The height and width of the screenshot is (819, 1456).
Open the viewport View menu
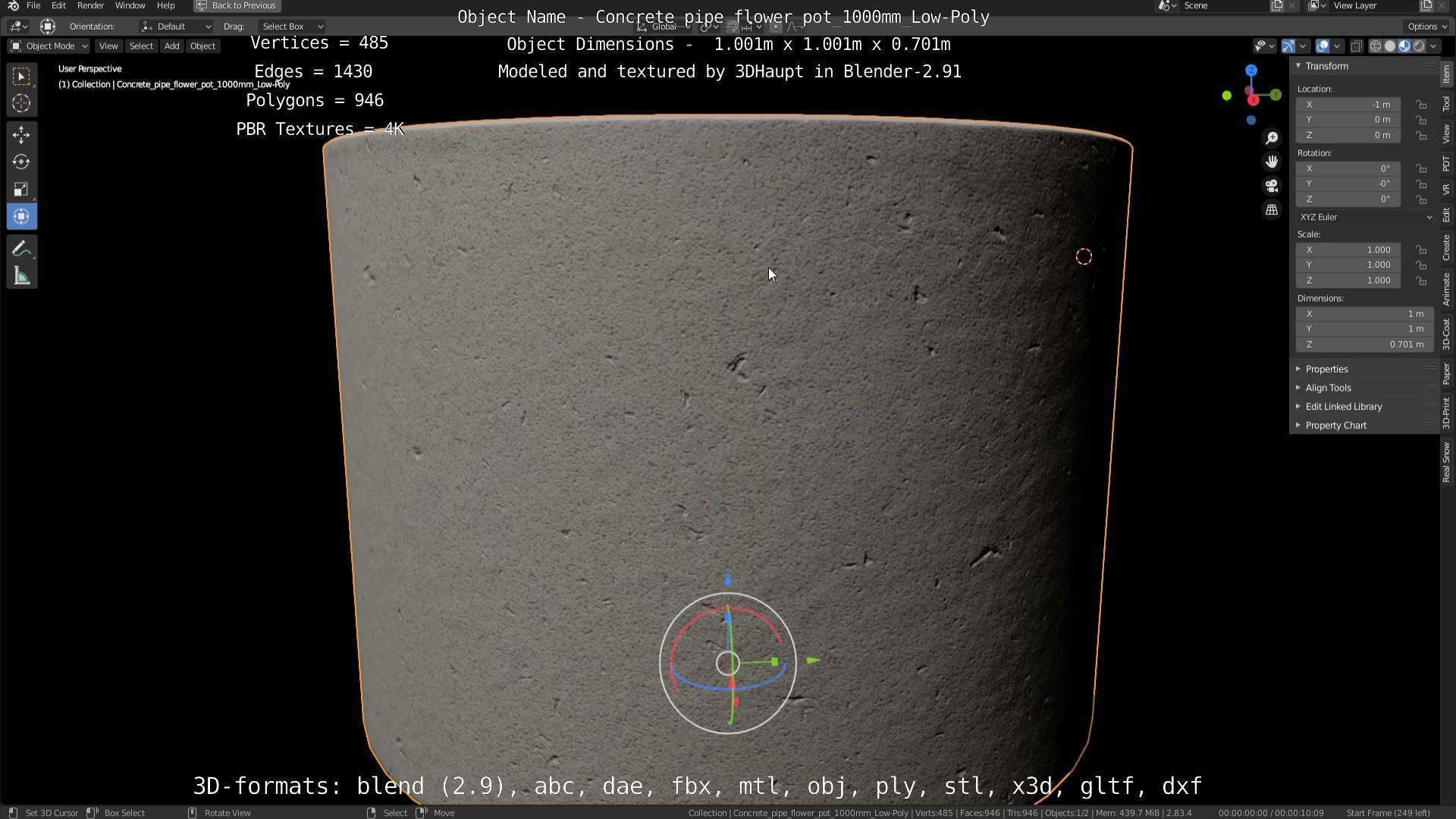tap(108, 46)
